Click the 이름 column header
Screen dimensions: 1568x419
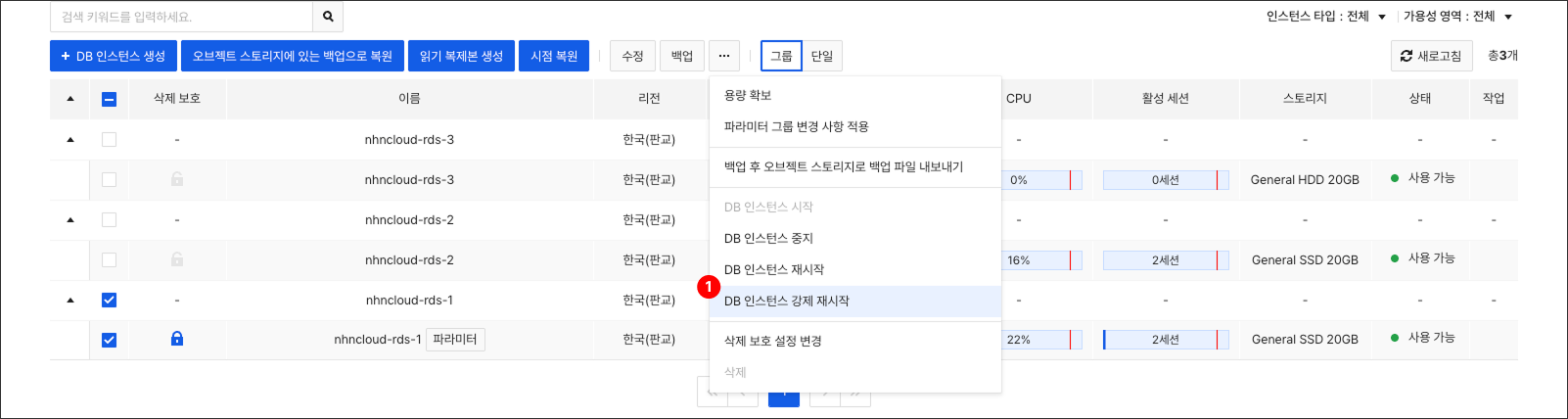pyautogui.click(x=409, y=99)
